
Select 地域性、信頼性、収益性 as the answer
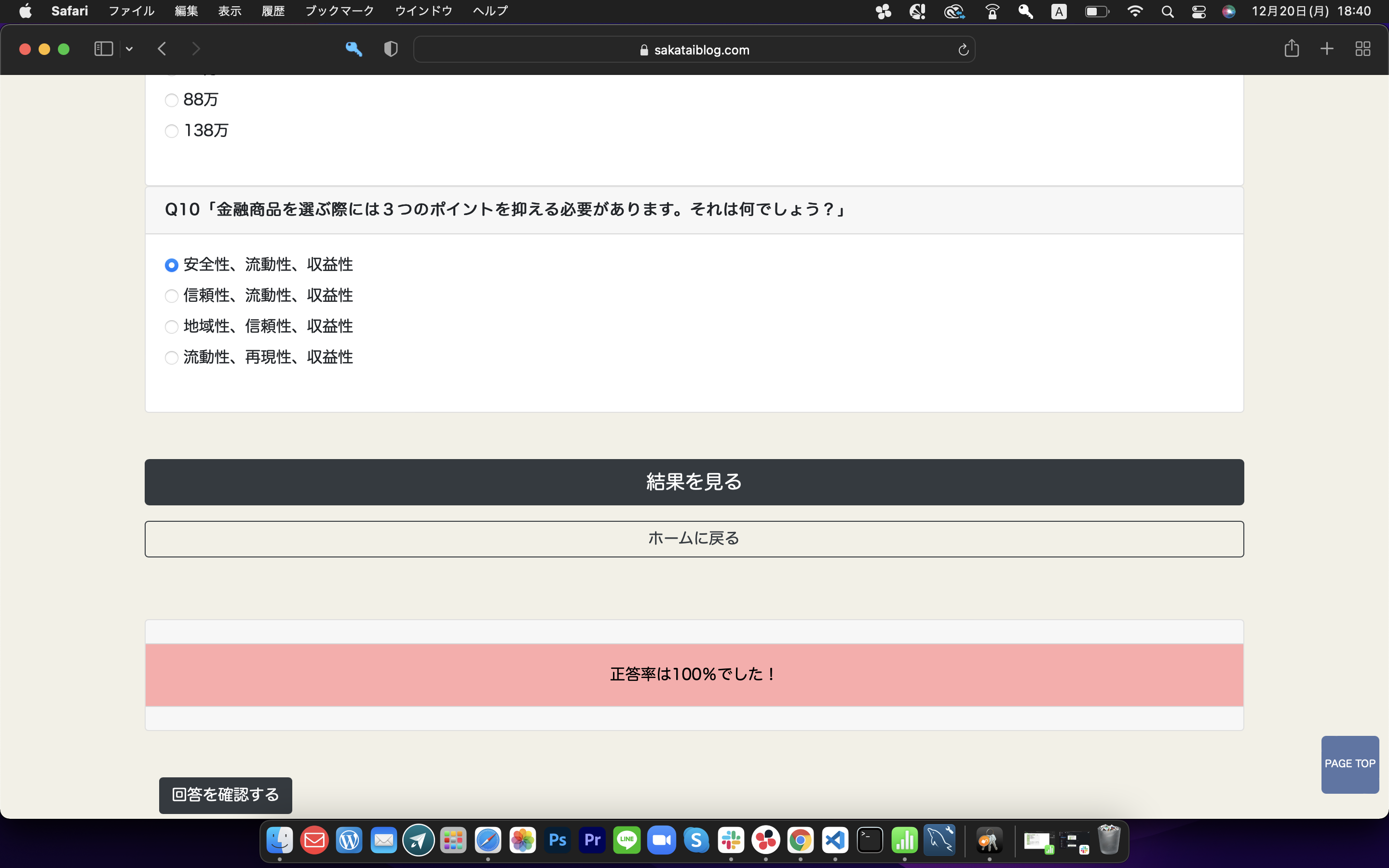[171, 326]
